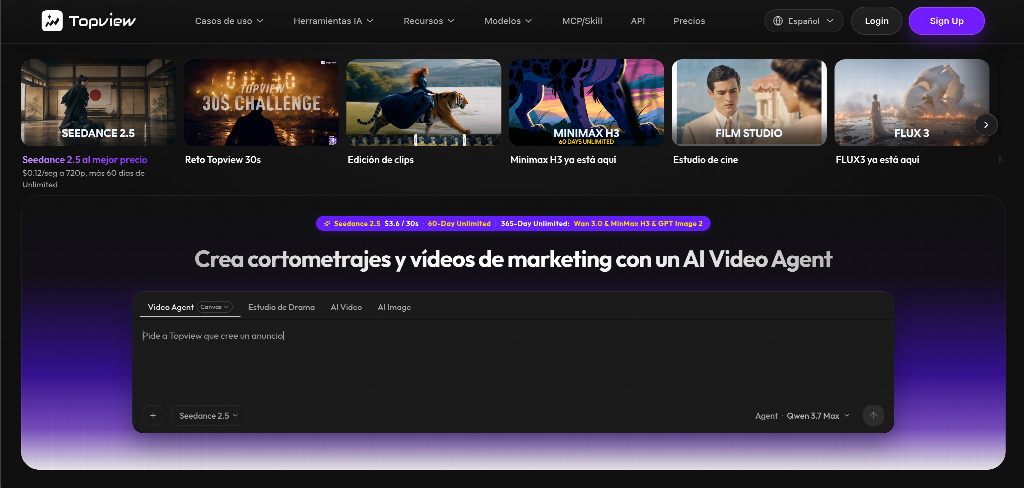Viewport: 1024px width, 488px height.
Task: Go to the Precios page
Action: pos(689,21)
